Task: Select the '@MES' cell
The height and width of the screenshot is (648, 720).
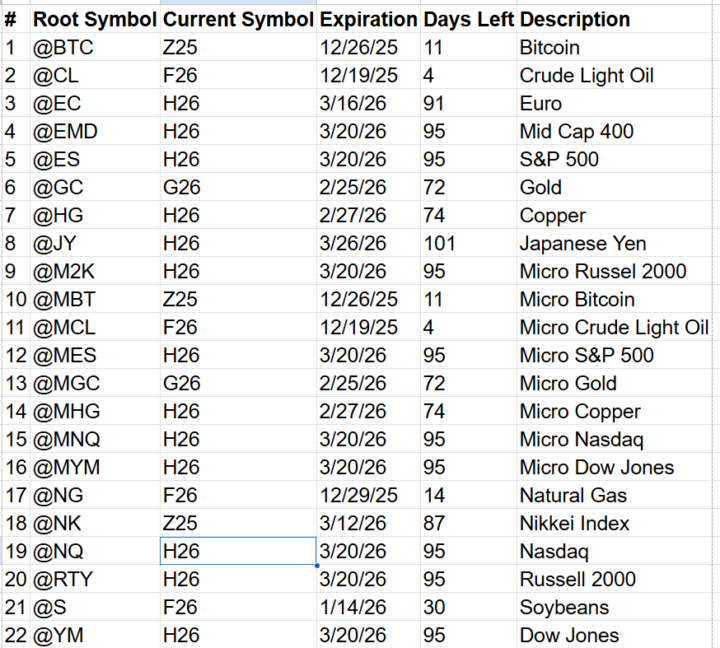Action: pos(95,355)
